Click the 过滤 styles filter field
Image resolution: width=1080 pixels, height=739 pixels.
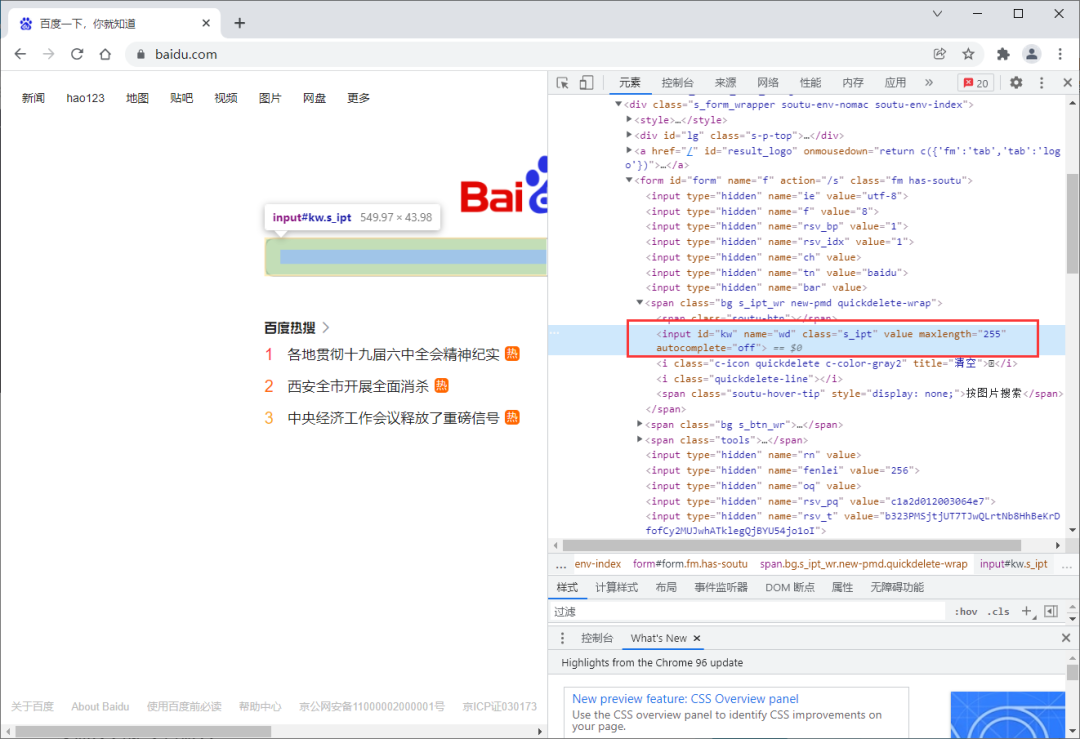[x=747, y=612]
